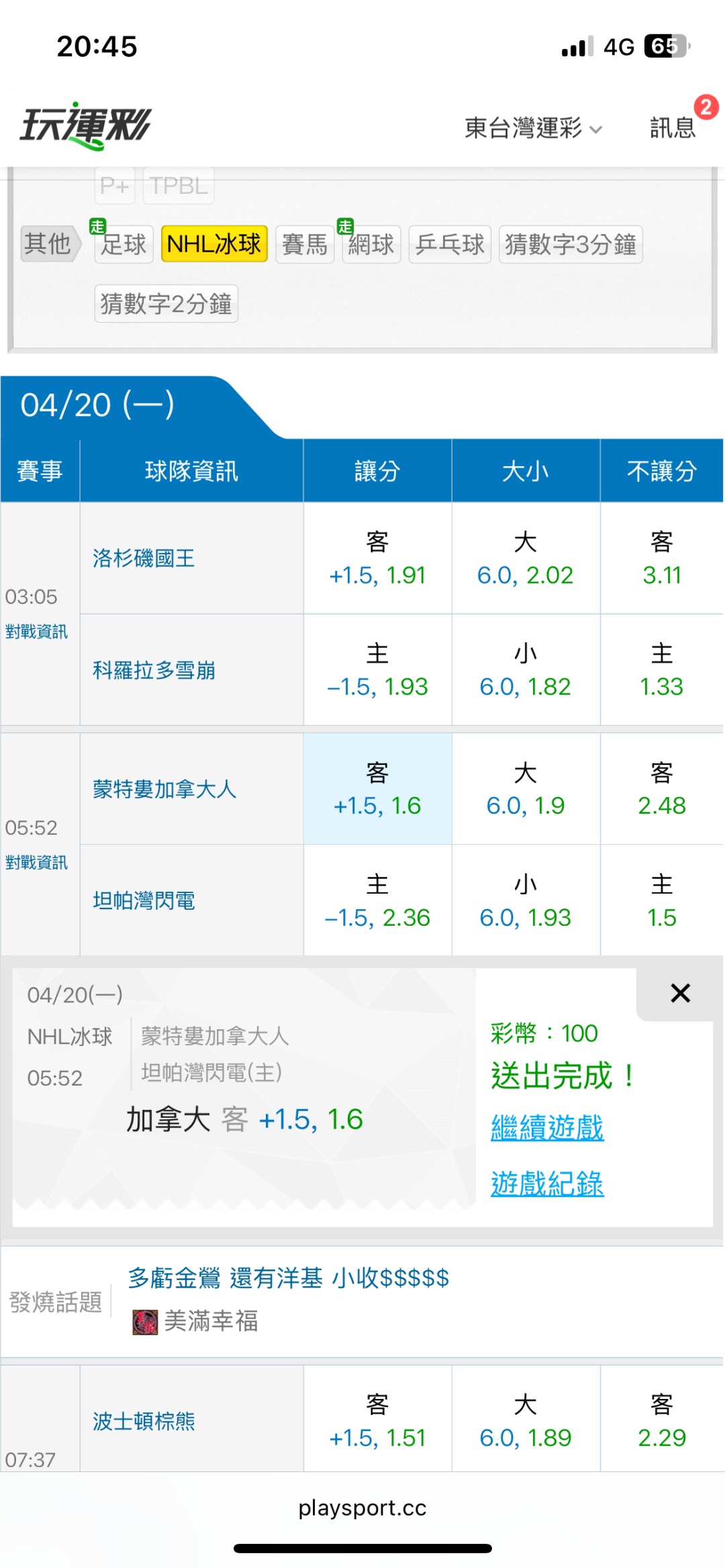Image resolution: width=725 pixels, height=1568 pixels.
Task: Choose the 乒乓球 tab
Action: coord(450,244)
